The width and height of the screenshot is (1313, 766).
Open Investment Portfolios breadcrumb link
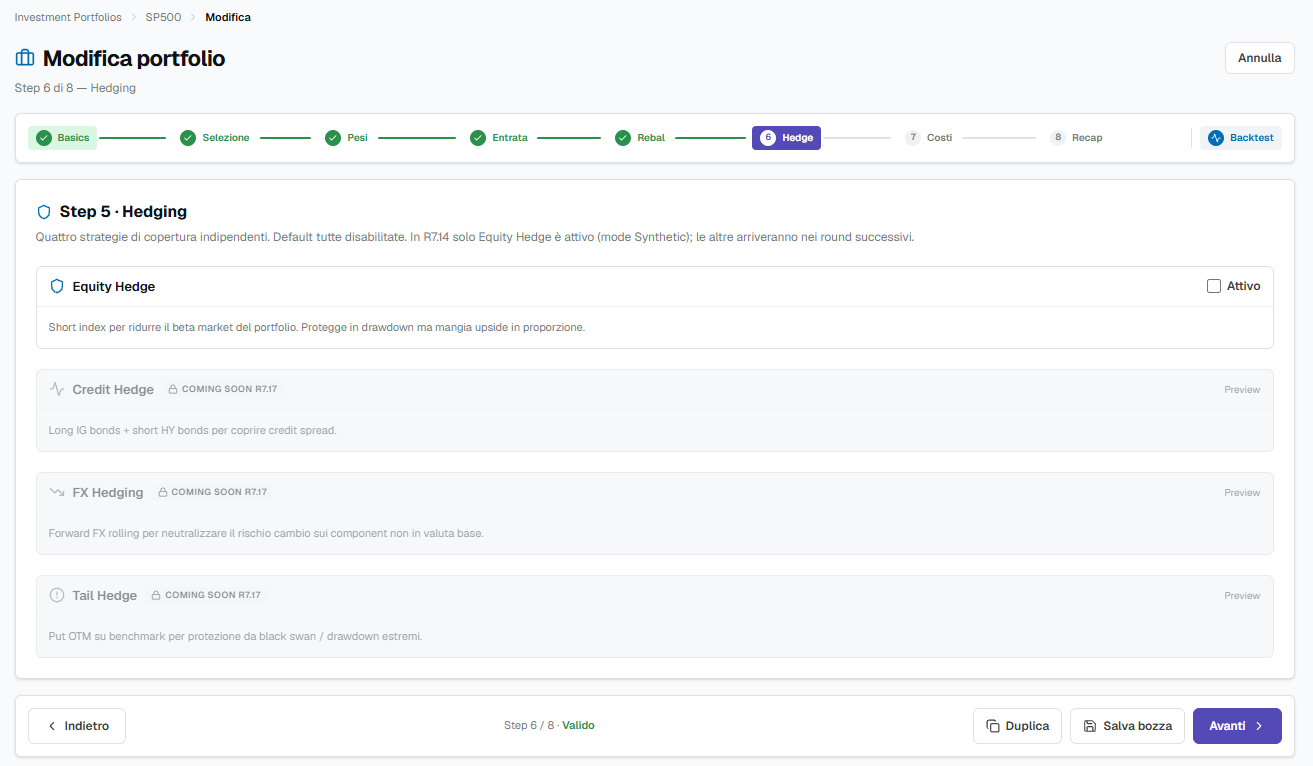[68, 17]
